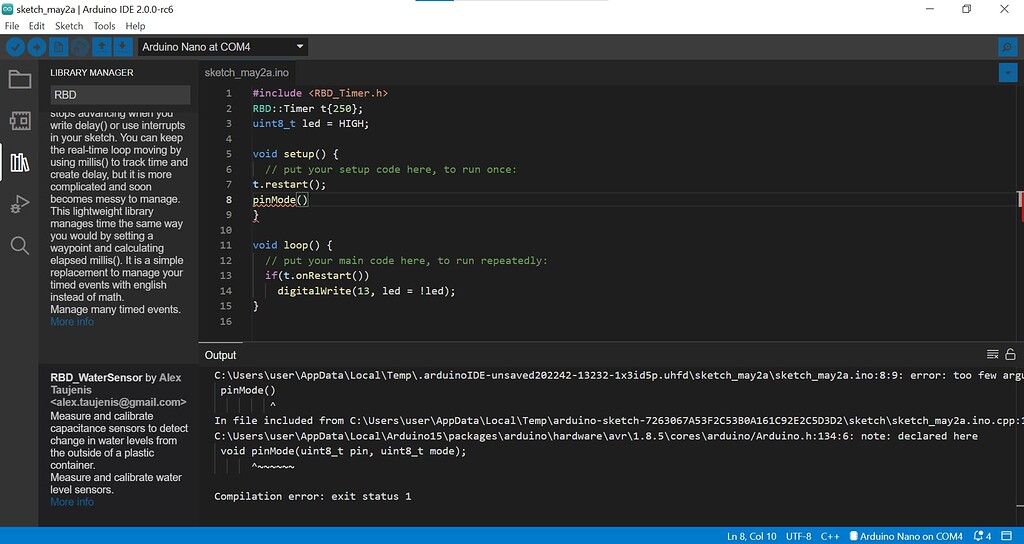Screen dimensions: 1024x544
Task: Open the notifications bell showing 4
Action: [x=982, y=536]
